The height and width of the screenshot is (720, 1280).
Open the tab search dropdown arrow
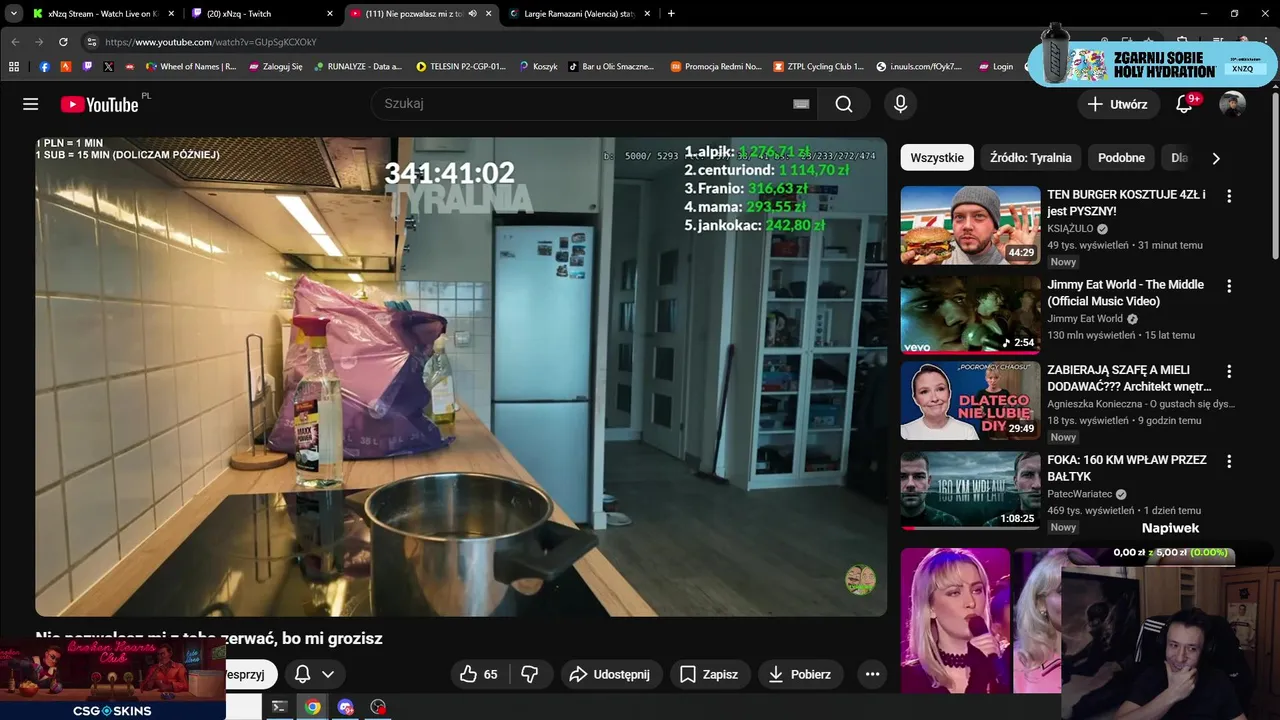(x=13, y=14)
